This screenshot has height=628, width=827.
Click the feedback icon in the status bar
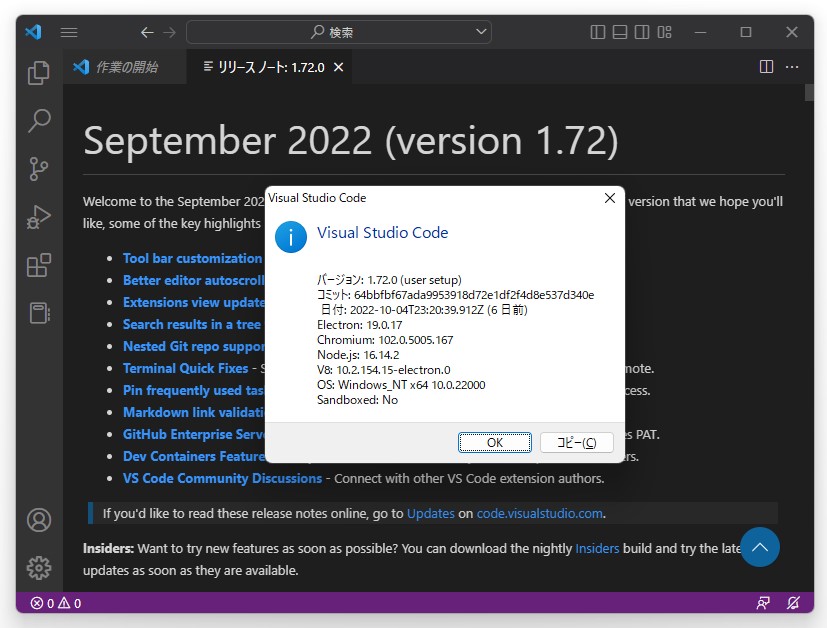click(763, 603)
